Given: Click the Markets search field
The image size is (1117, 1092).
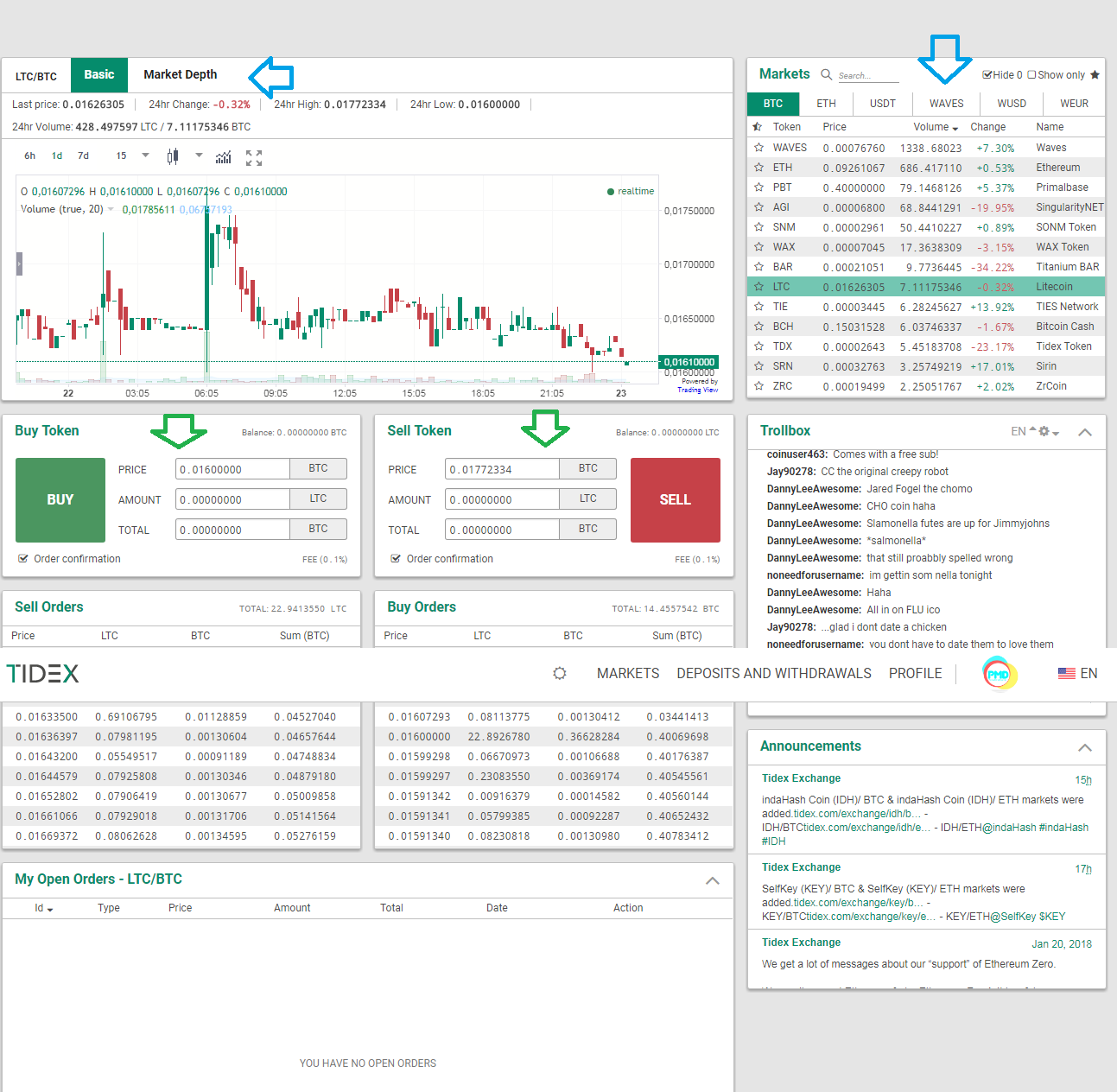Looking at the screenshot, I should click(x=868, y=76).
